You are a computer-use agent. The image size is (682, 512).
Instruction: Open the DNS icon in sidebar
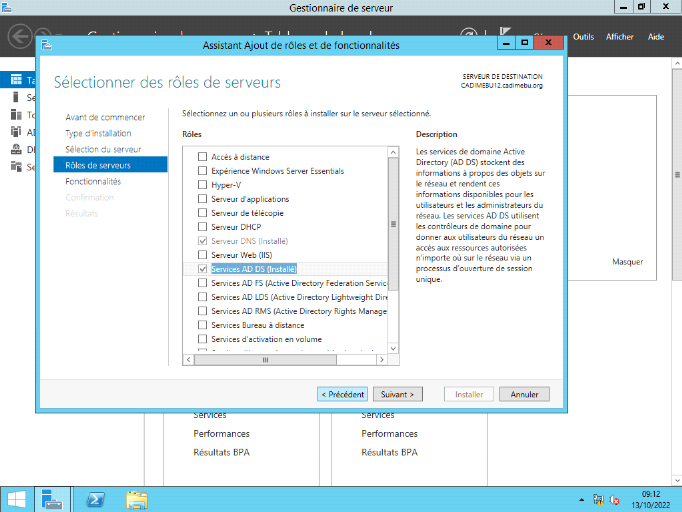16,149
